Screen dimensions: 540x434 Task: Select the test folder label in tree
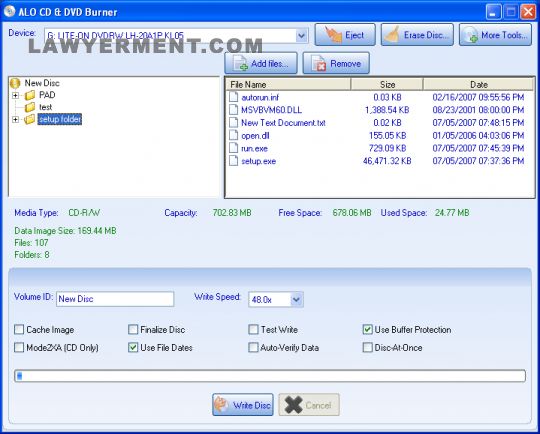tap(45, 107)
